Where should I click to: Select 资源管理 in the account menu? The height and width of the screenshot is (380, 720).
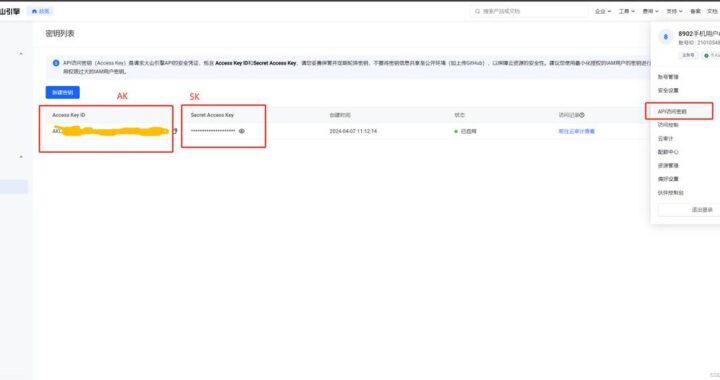668,165
